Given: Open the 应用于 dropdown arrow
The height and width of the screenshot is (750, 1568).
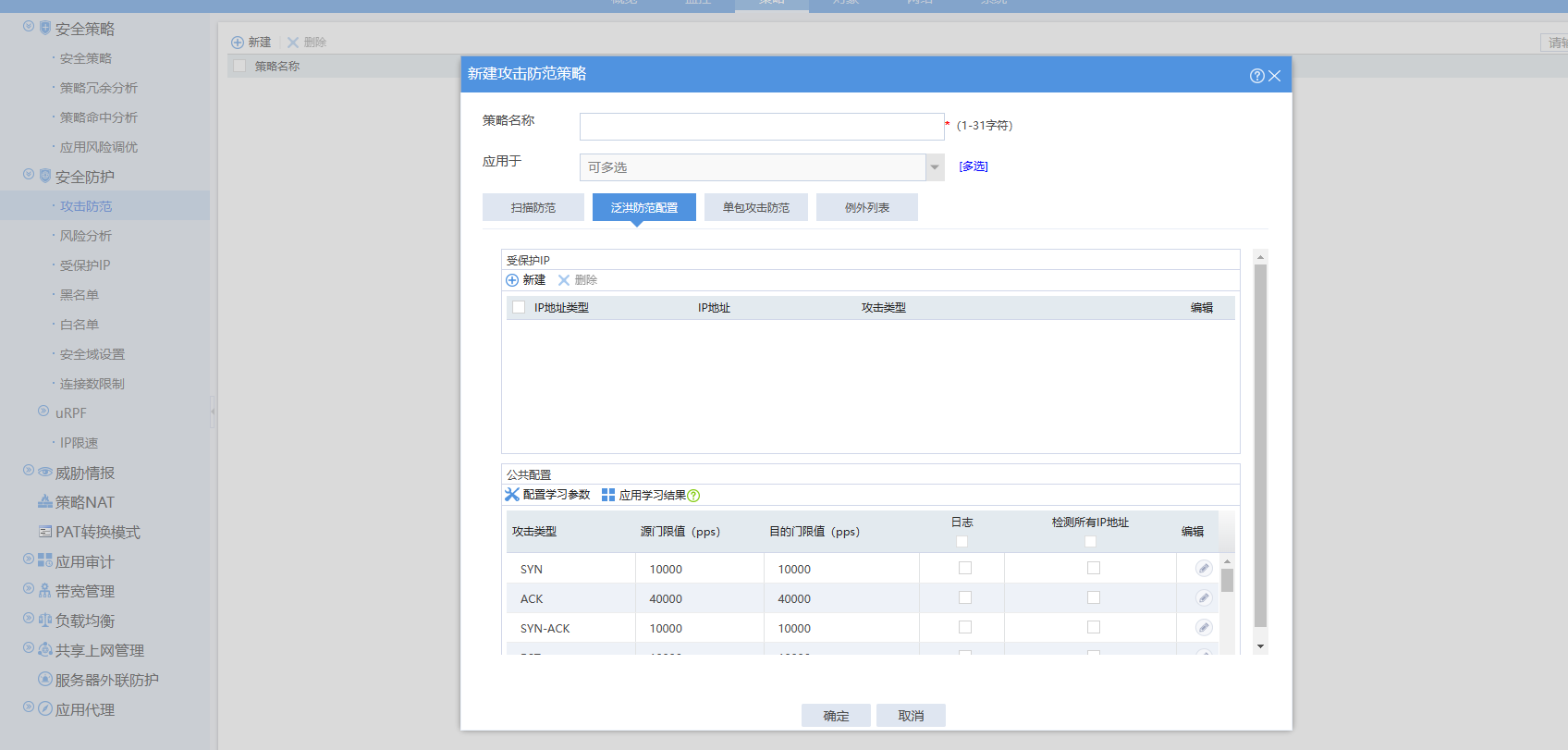Looking at the screenshot, I should click(x=935, y=167).
